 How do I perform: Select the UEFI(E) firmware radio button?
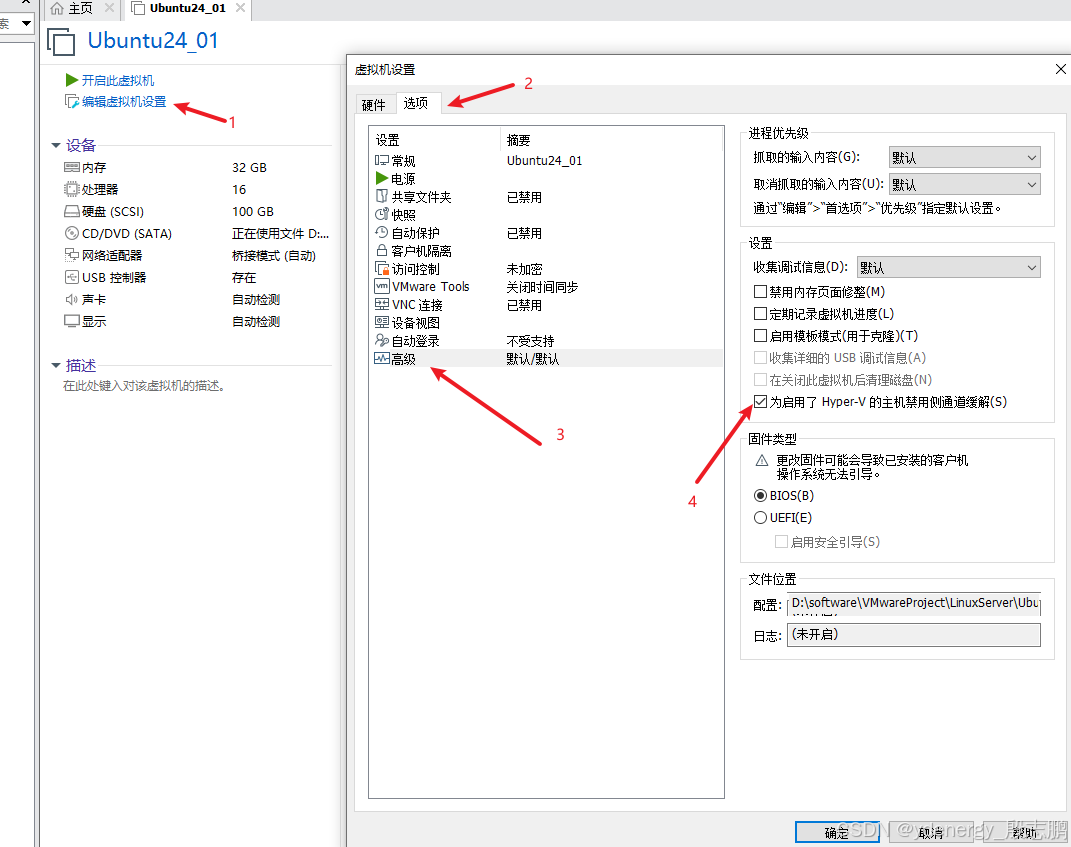click(760, 518)
